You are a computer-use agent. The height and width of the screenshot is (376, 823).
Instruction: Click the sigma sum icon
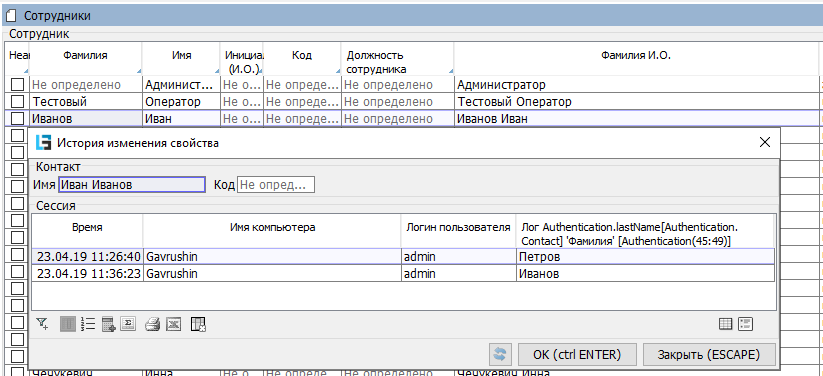(128, 324)
